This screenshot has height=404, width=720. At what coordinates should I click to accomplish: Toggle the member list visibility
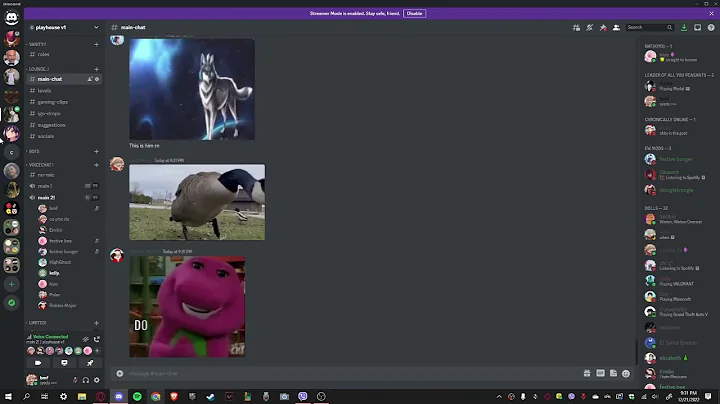616,28
